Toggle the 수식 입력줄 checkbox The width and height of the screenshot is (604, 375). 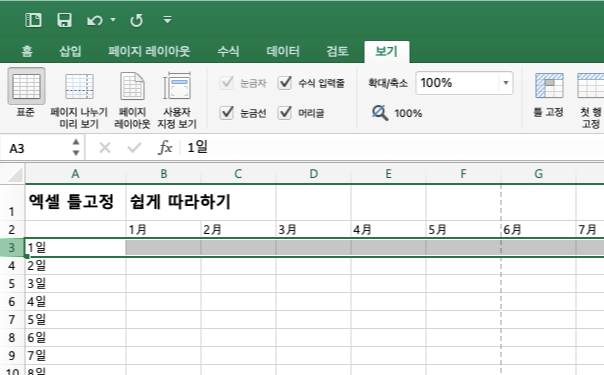click(x=285, y=83)
